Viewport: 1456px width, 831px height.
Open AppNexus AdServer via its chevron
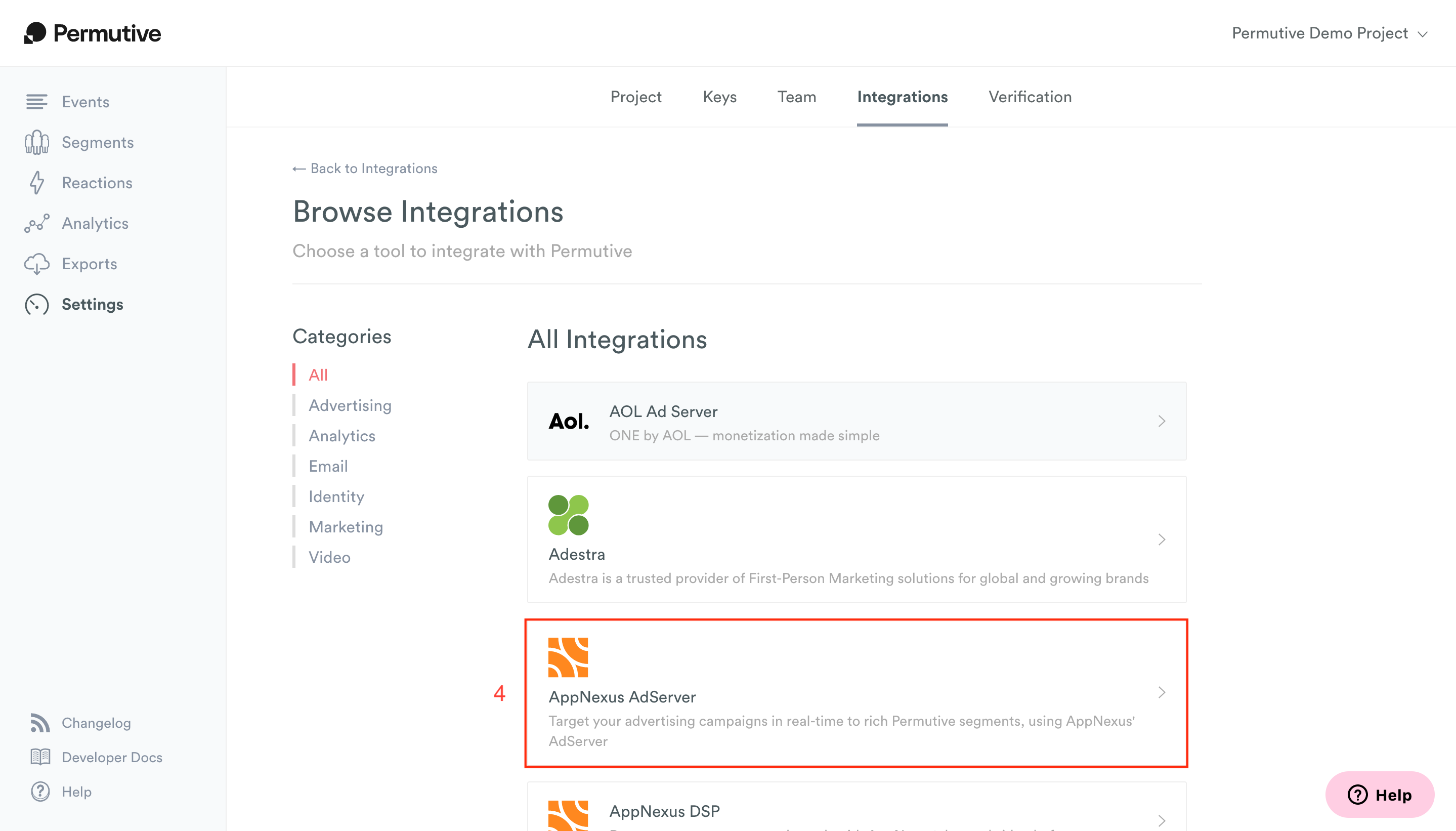pyautogui.click(x=1162, y=692)
